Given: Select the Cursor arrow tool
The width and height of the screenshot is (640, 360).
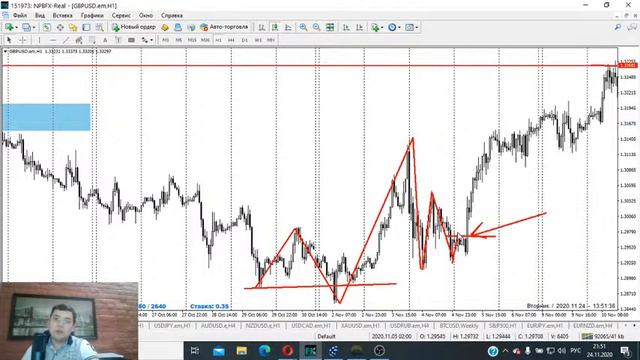Looking at the screenshot, I should click(x=9, y=40).
